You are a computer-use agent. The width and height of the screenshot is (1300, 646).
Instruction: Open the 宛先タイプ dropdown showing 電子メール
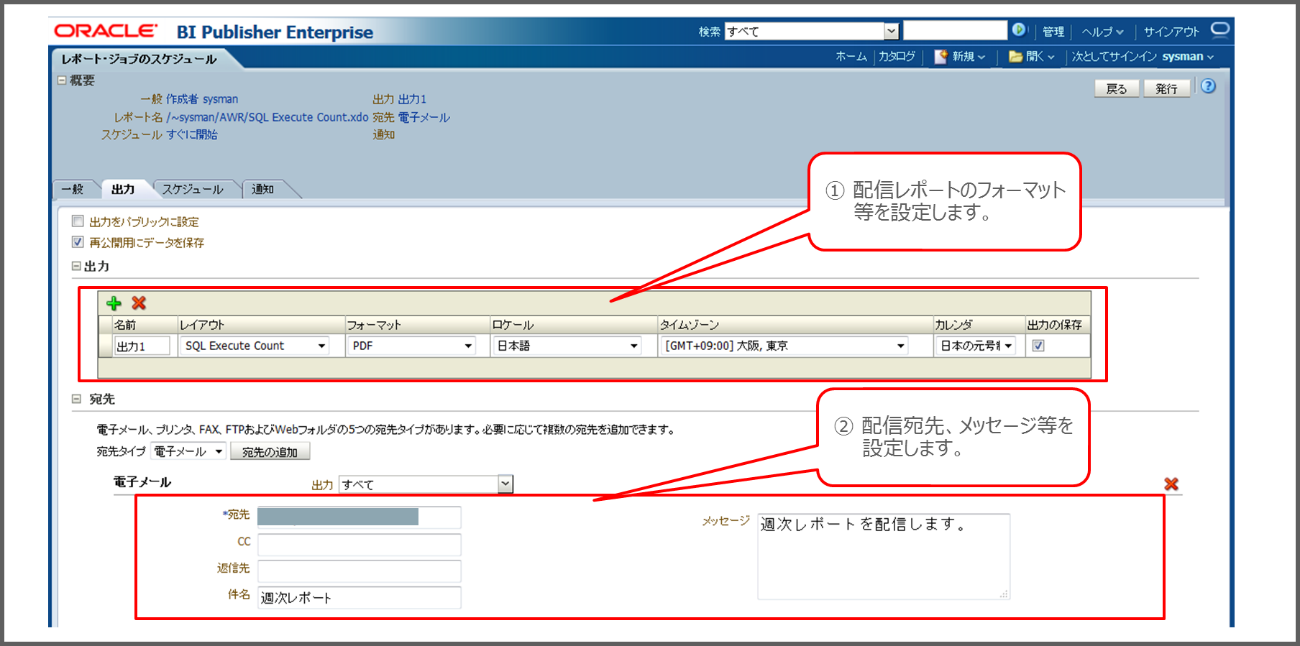tap(189, 452)
